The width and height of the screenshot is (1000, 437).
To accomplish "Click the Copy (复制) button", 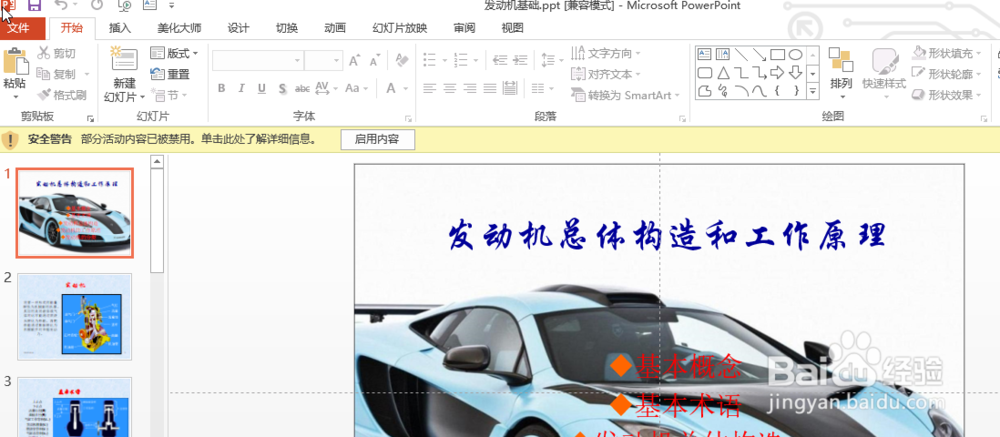I will coord(56,74).
